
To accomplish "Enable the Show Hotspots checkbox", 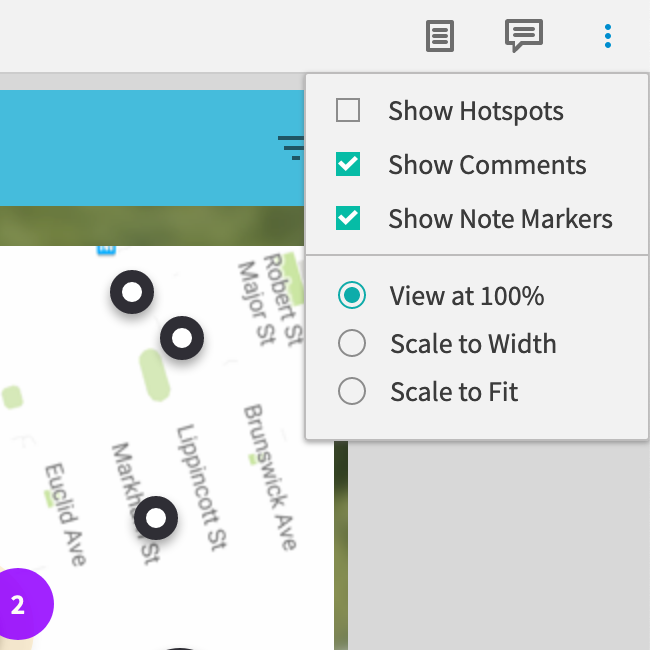I will pyautogui.click(x=348, y=110).
